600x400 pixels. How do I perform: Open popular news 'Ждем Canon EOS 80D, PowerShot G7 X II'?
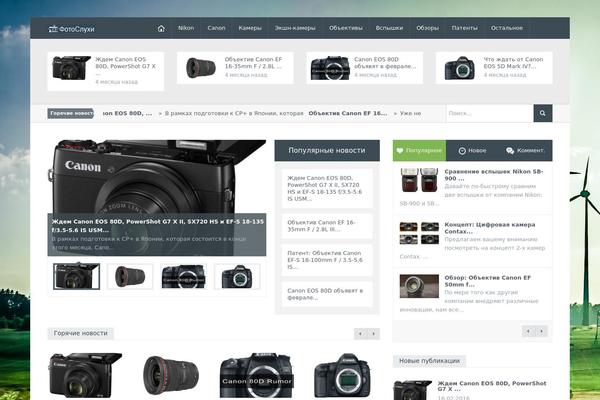tap(327, 188)
